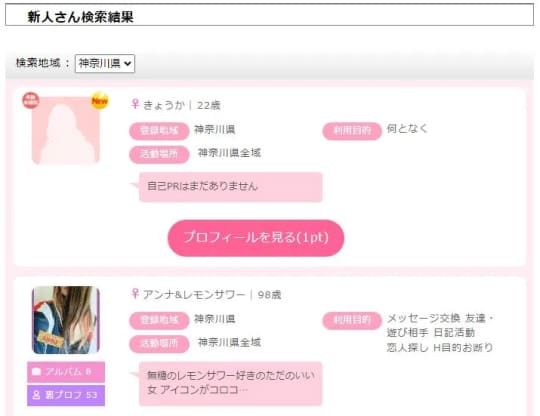
Task: Click the dropdown arrow next to 神奈川県
Action: [x=127, y=63]
